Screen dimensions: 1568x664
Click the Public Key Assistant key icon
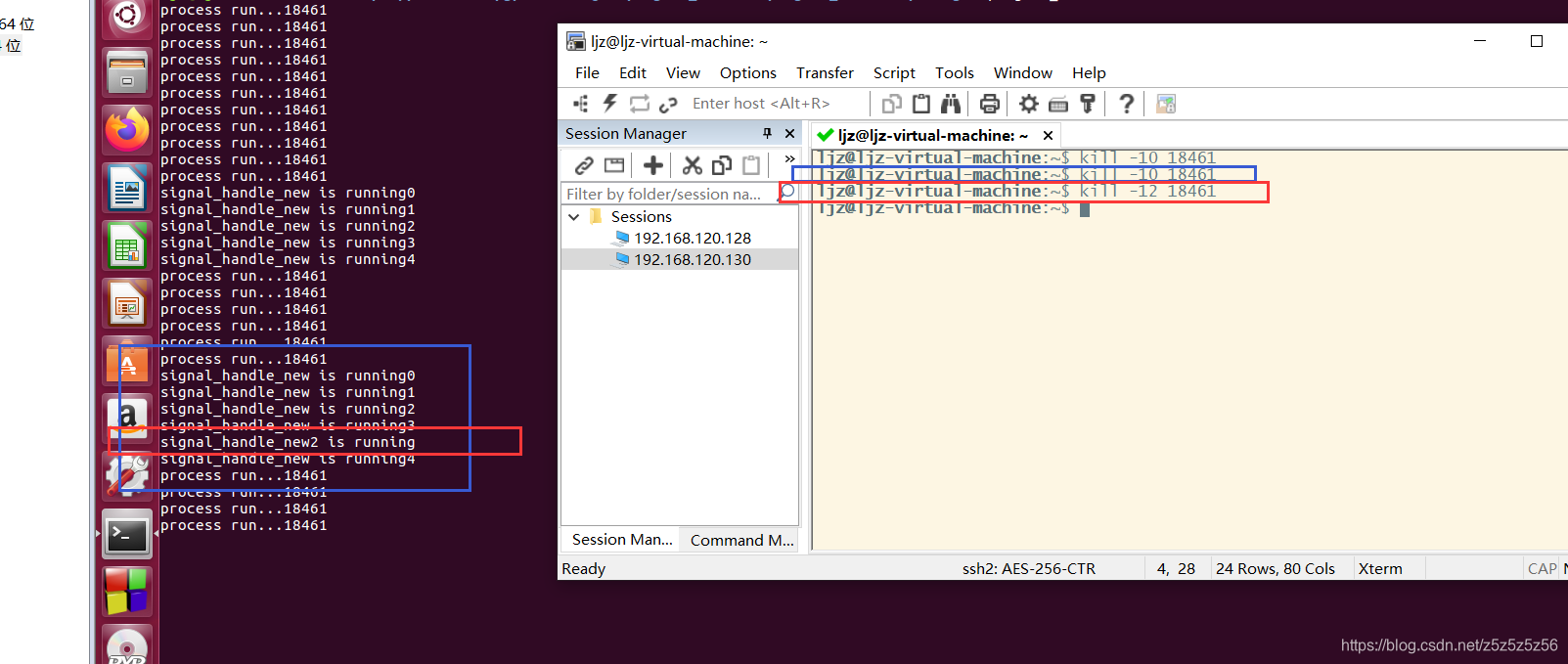[1087, 104]
